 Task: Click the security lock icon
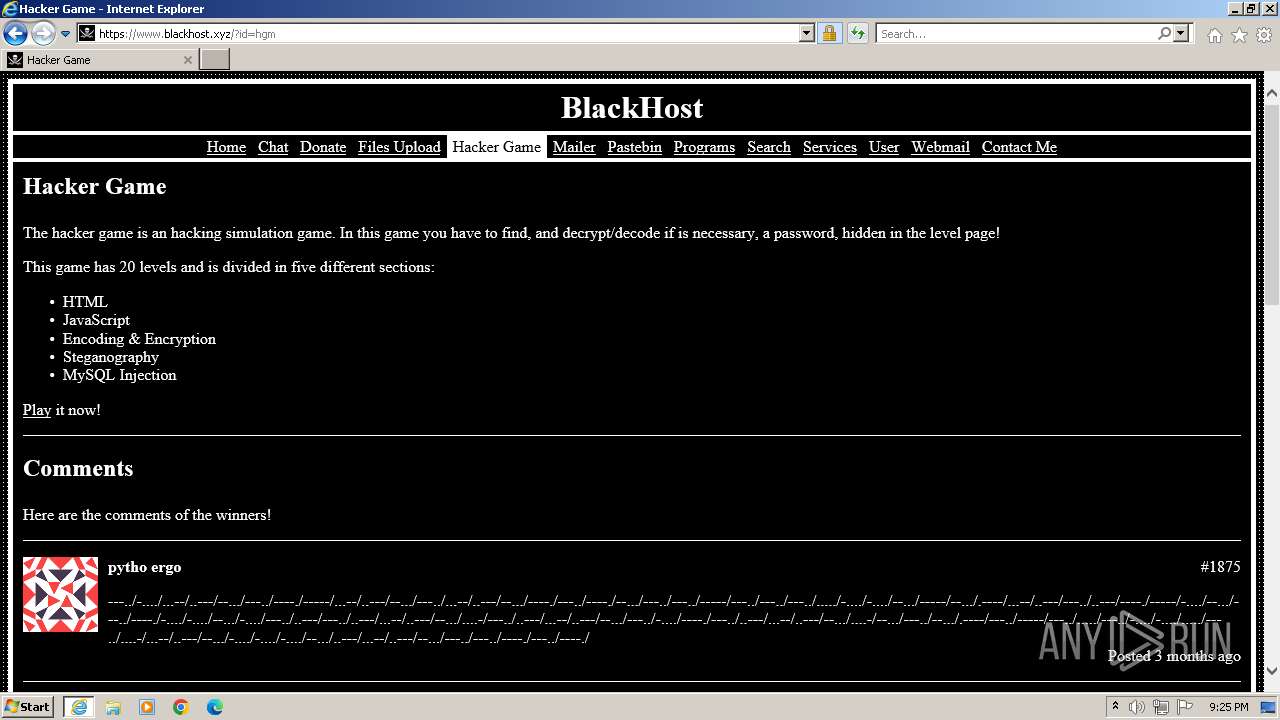829,34
